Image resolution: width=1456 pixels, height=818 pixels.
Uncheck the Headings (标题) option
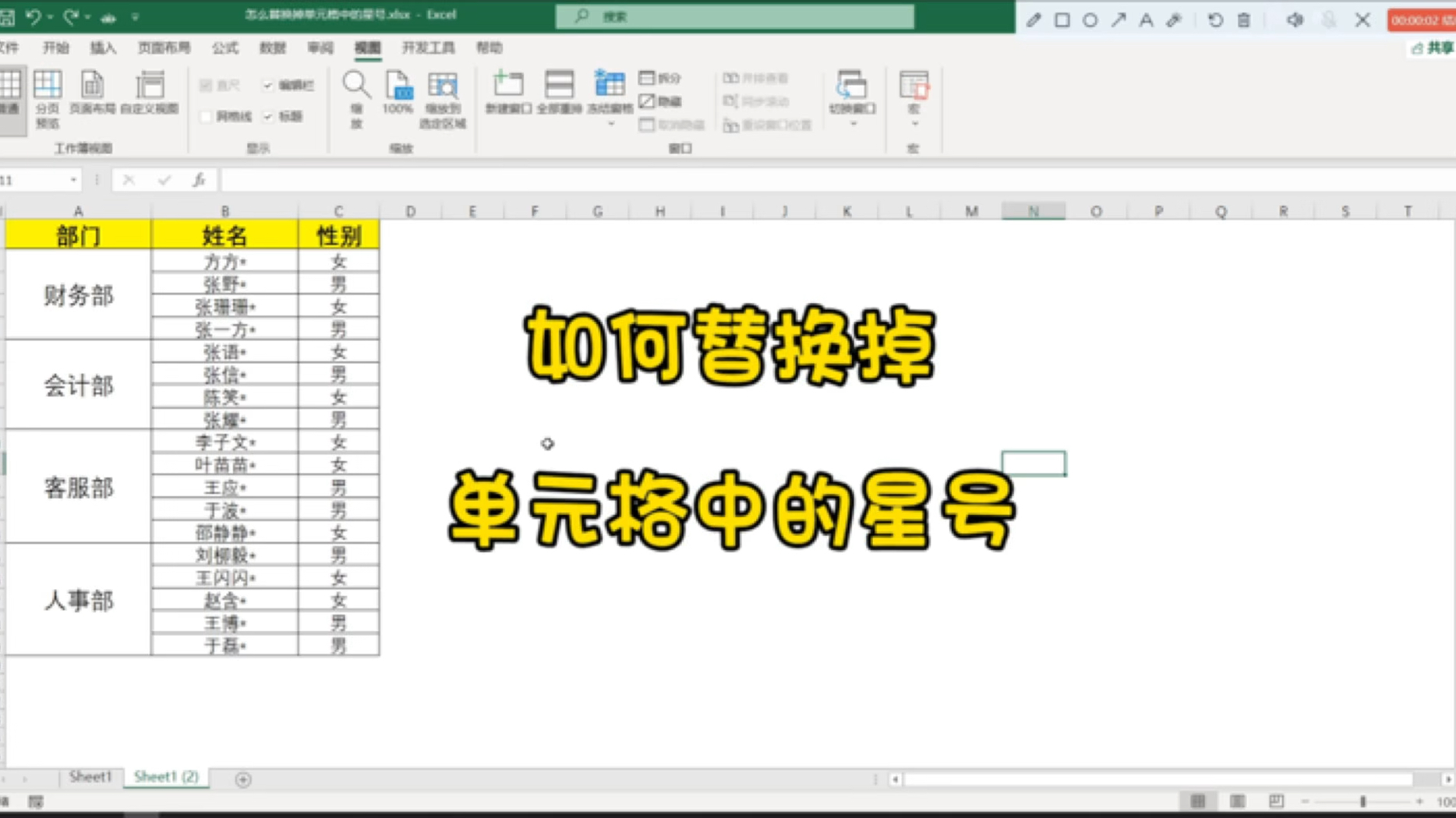coord(269,116)
